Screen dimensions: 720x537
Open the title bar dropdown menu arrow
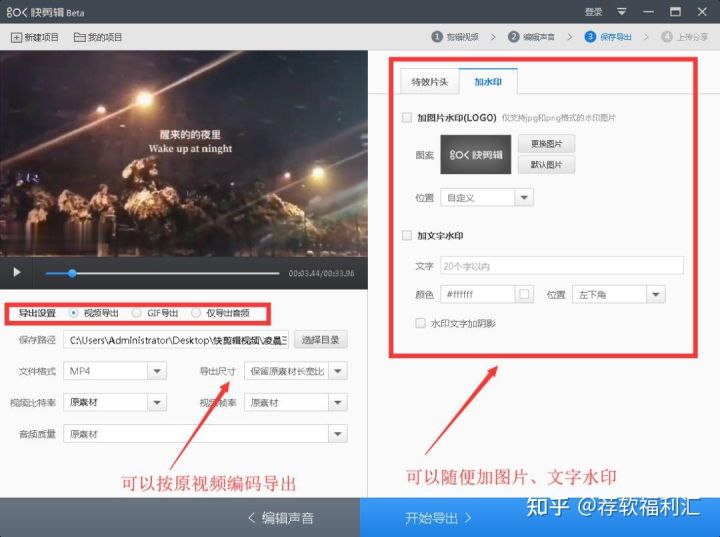(x=621, y=11)
